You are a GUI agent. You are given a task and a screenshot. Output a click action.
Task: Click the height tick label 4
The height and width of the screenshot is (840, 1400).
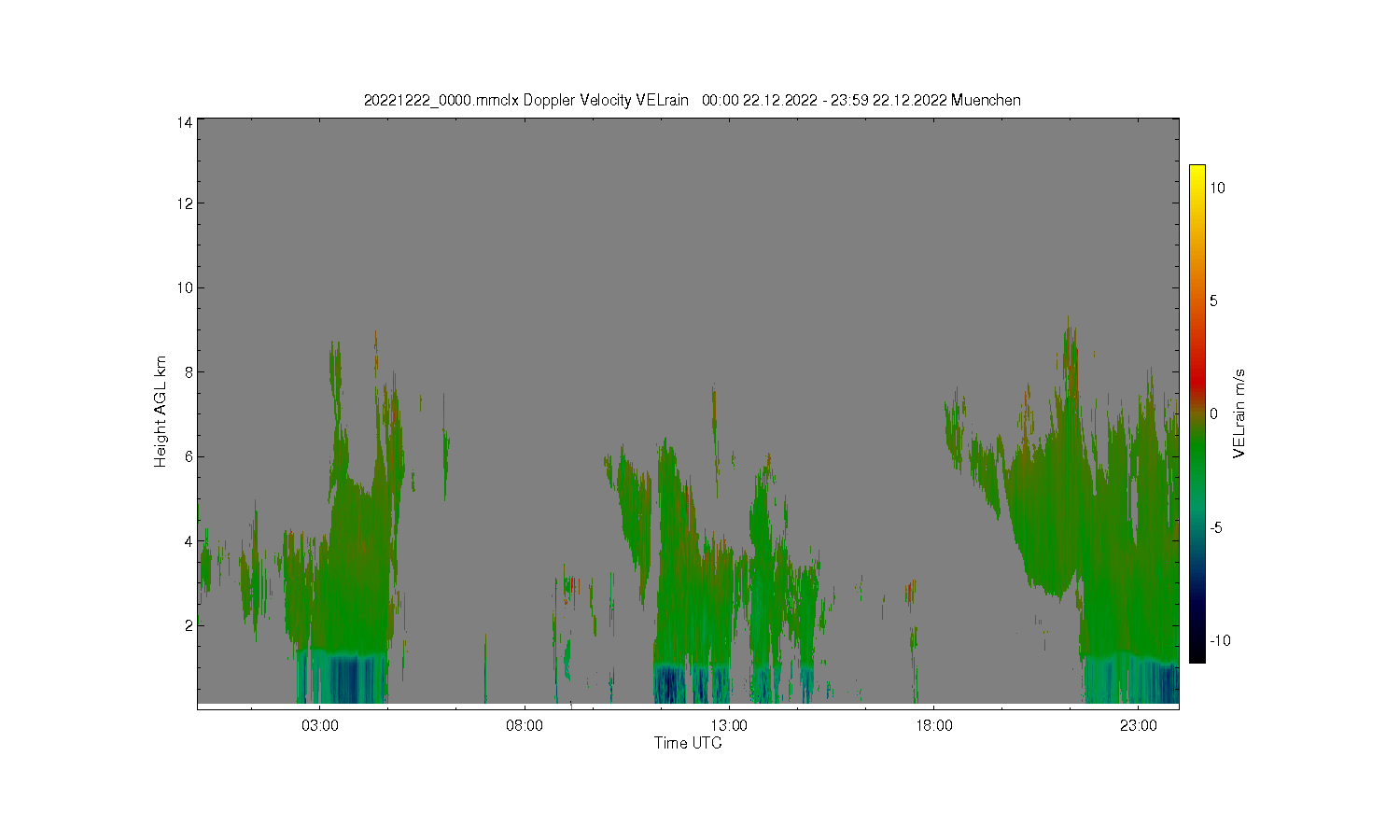click(189, 541)
